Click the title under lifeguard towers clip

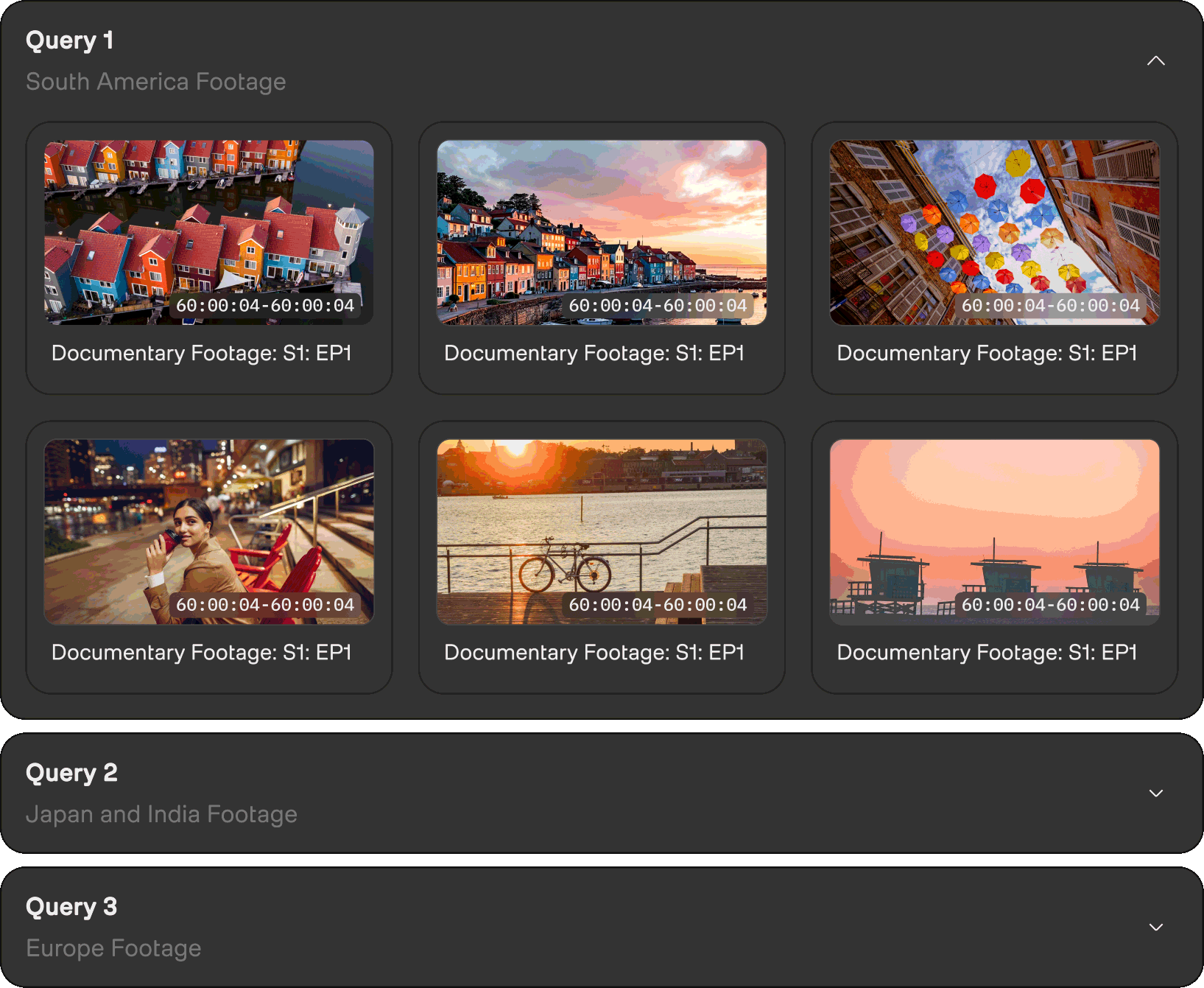pyautogui.click(x=988, y=653)
